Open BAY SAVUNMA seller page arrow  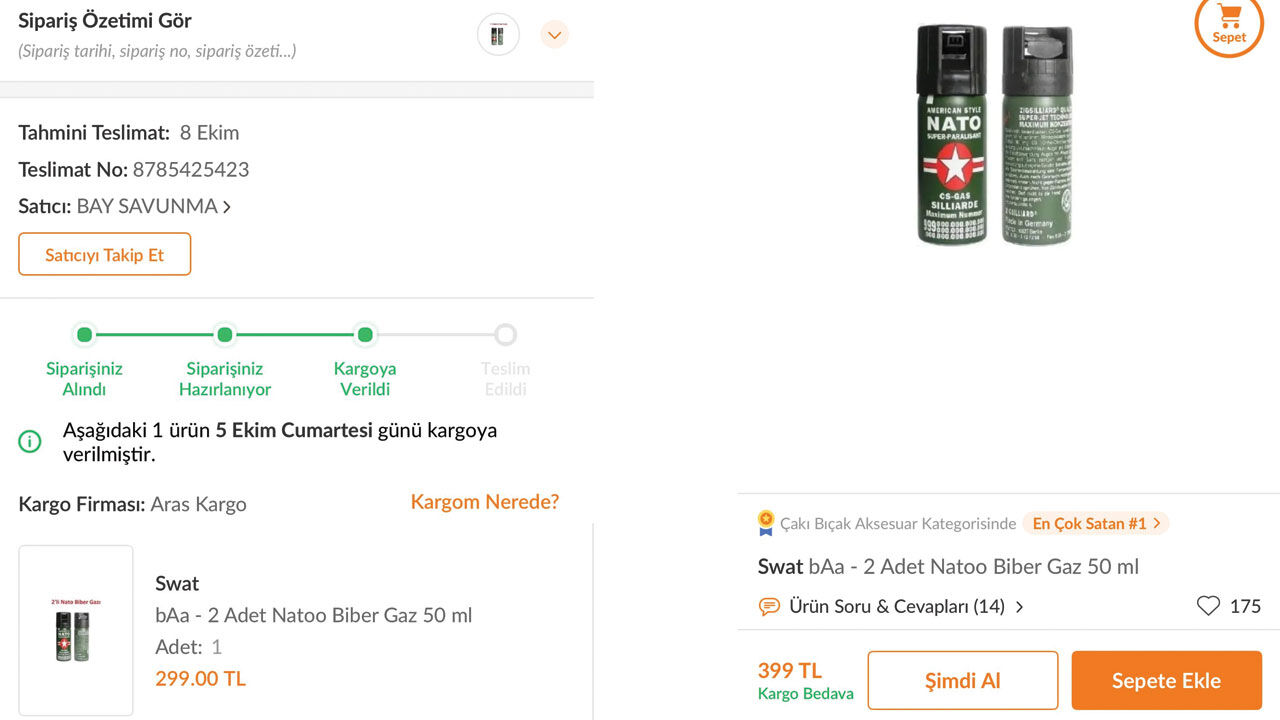pyautogui.click(x=227, y=207)
